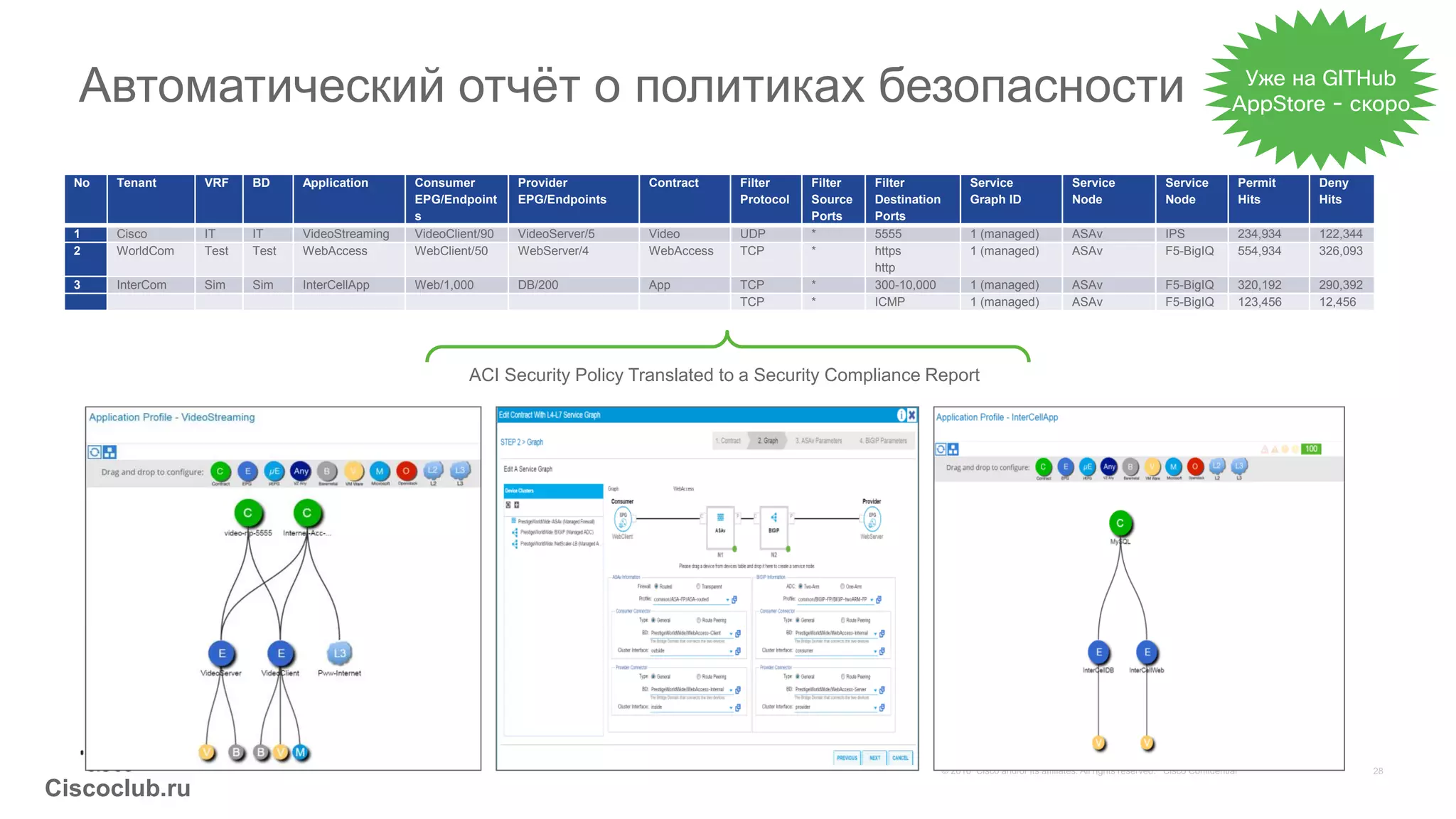Image resolution: width=1456 pixels, height=819 pixels.
Task: Click Microsoft icon in VideoStreaming palette
Action: pyautogui.click(x=380, y=471)
